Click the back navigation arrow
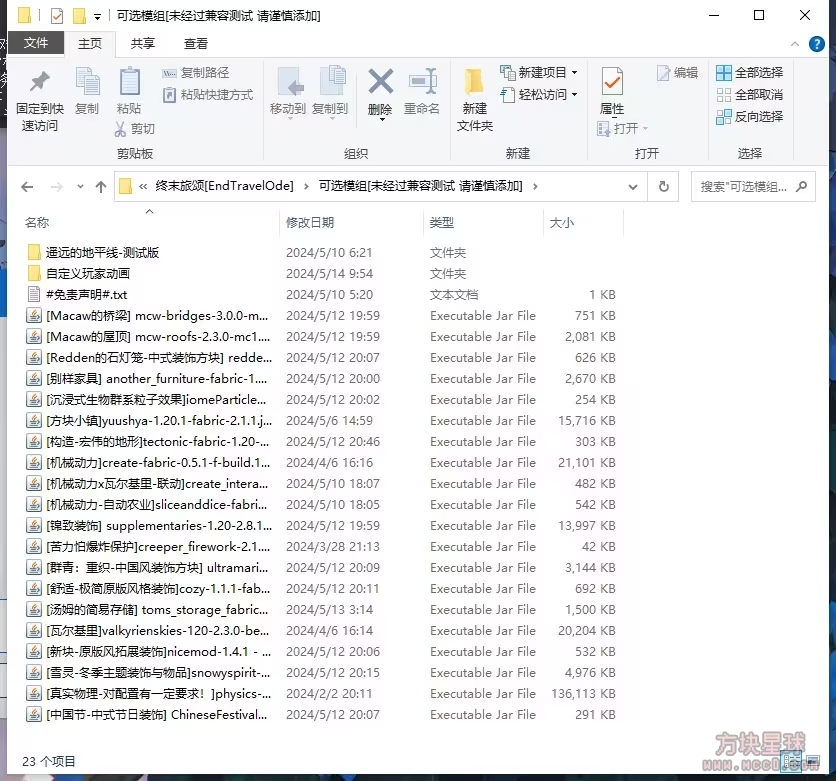The width and height of the screenshot is (836, 781). 27,186
